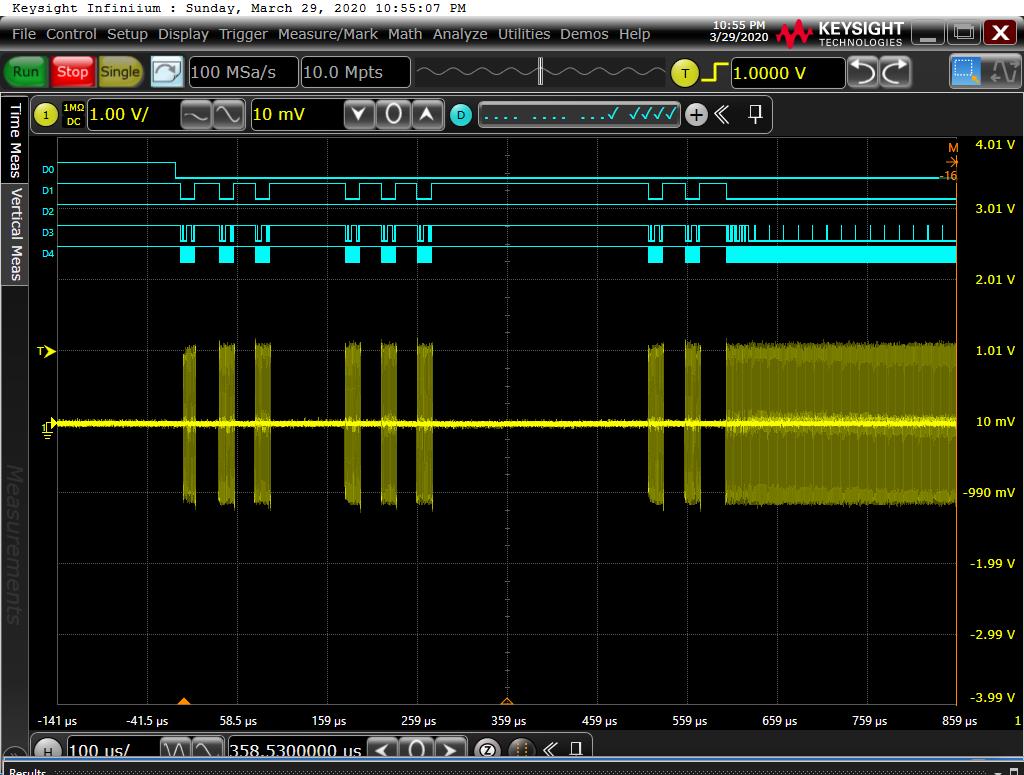Add a channel with the plus icon
The width and height of the screenshot is (1024, 775).
pyautogui.click(x=695, y=115)
